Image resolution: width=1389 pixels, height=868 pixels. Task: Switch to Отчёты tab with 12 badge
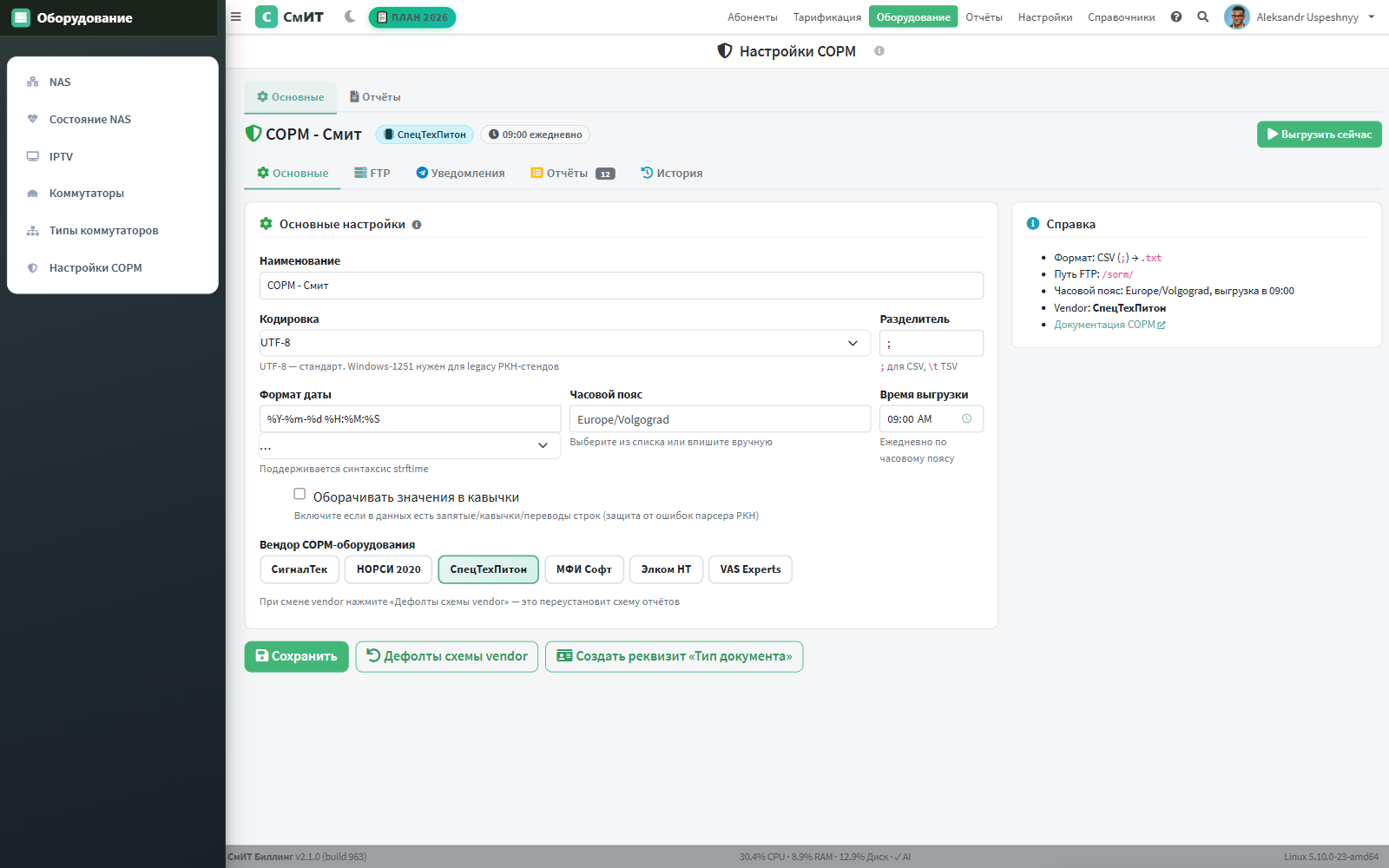pyautogui.click(x=573, y=174)
